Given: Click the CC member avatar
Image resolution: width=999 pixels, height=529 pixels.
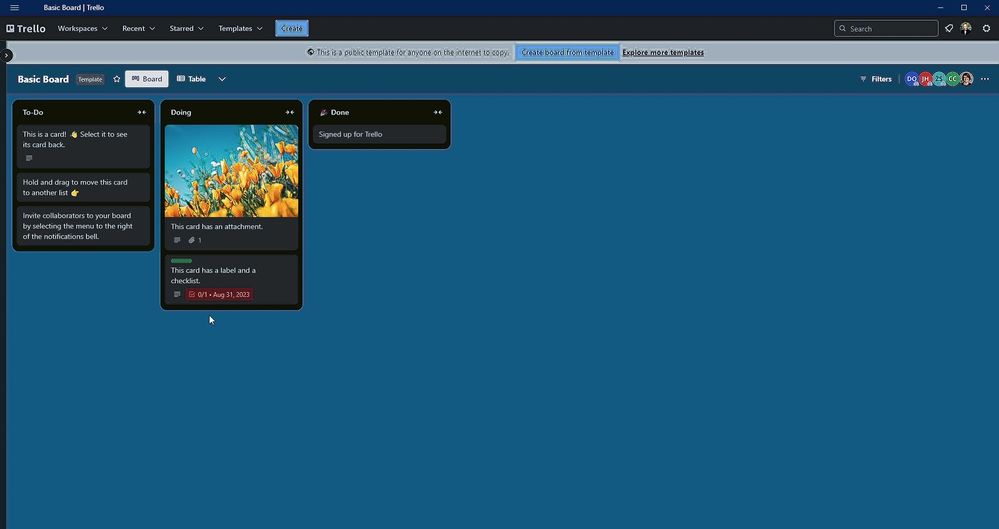Looking at the screenshot, I should click(x=952, y=79).
